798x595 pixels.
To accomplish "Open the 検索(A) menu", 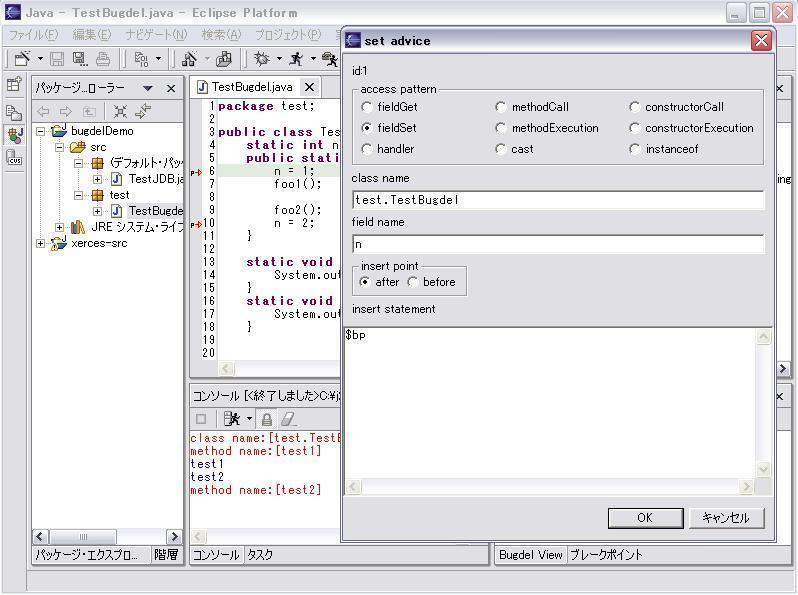I will [221, 35].
